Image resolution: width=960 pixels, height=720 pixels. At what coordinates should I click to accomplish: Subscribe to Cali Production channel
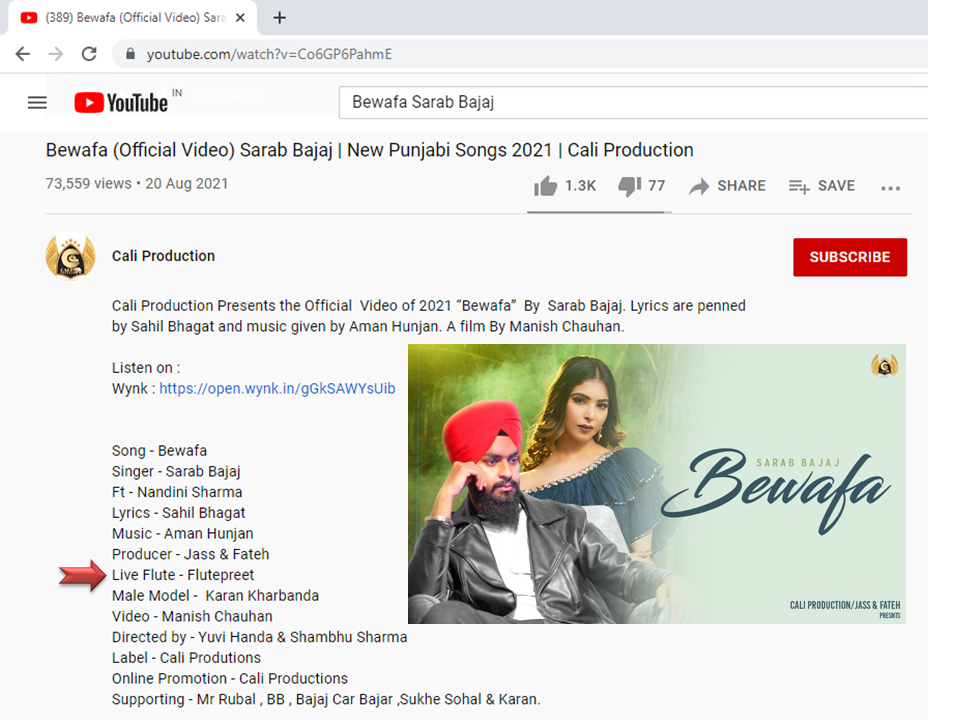[x=849, y=257]
